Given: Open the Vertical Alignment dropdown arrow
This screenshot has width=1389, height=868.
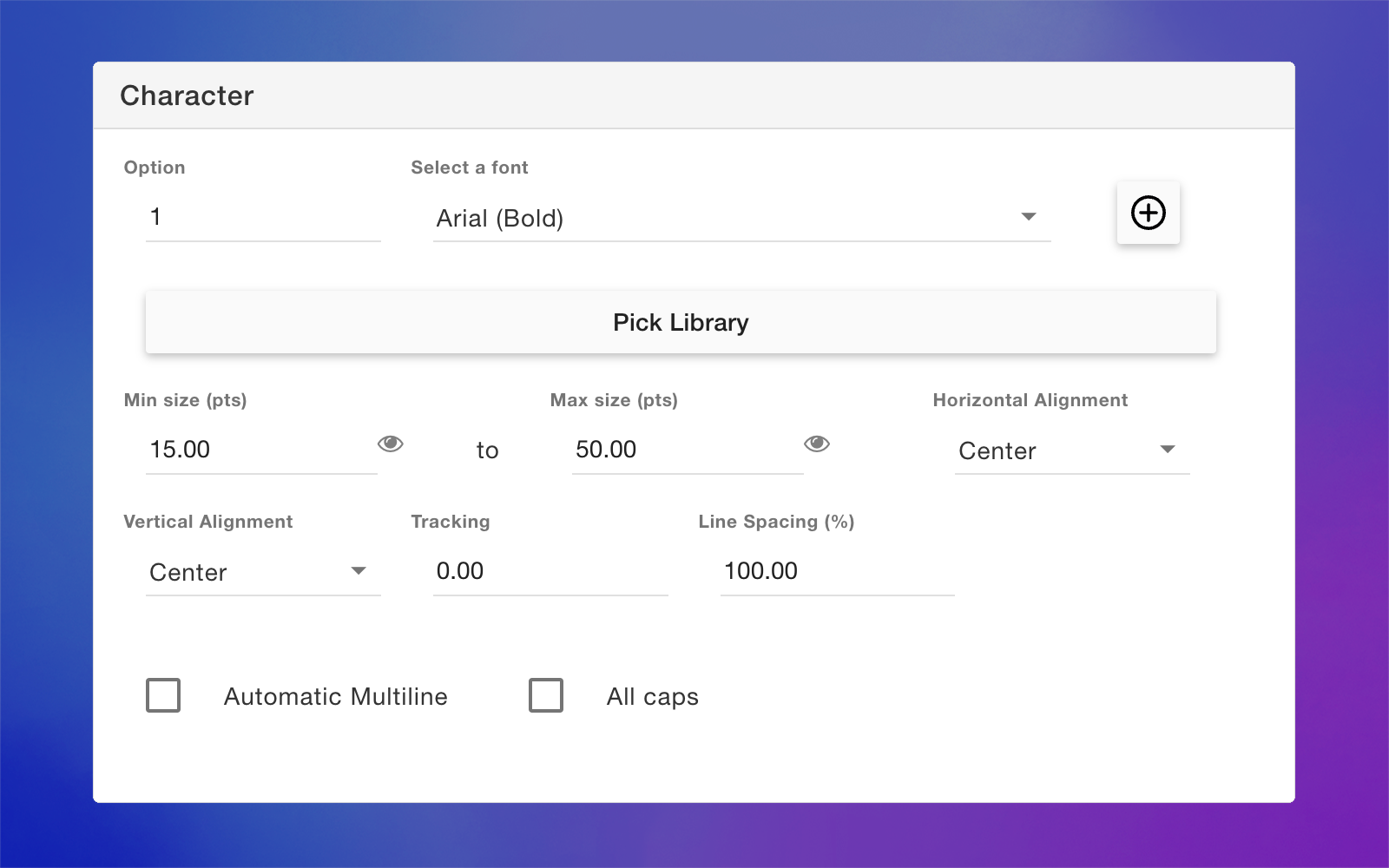Looking at the screenshot, I should click(x=359, y=571).
